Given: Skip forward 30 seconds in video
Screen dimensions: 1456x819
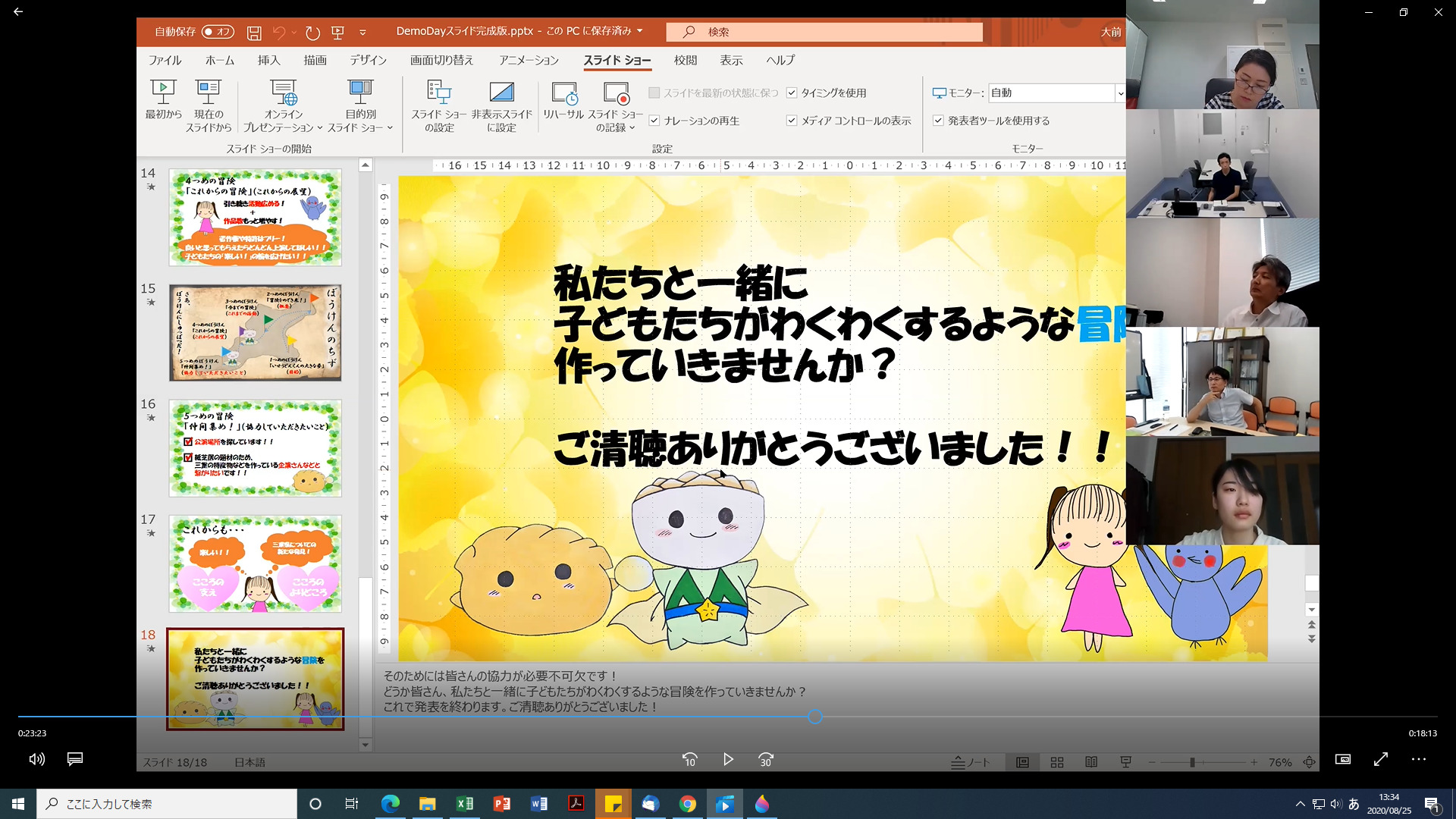Looking at the screenshot, I should click(766, 759).
